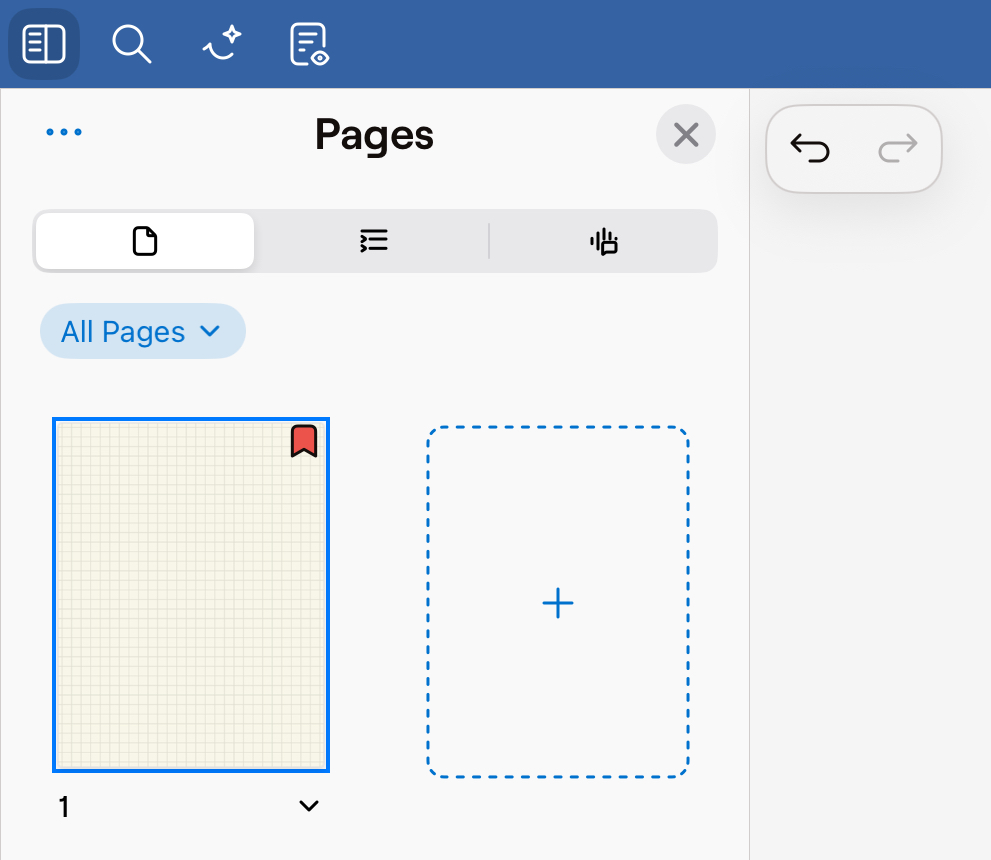Switch to page thumbnails view tab
The image size is (991, 860).
click(x=145, y=241)
